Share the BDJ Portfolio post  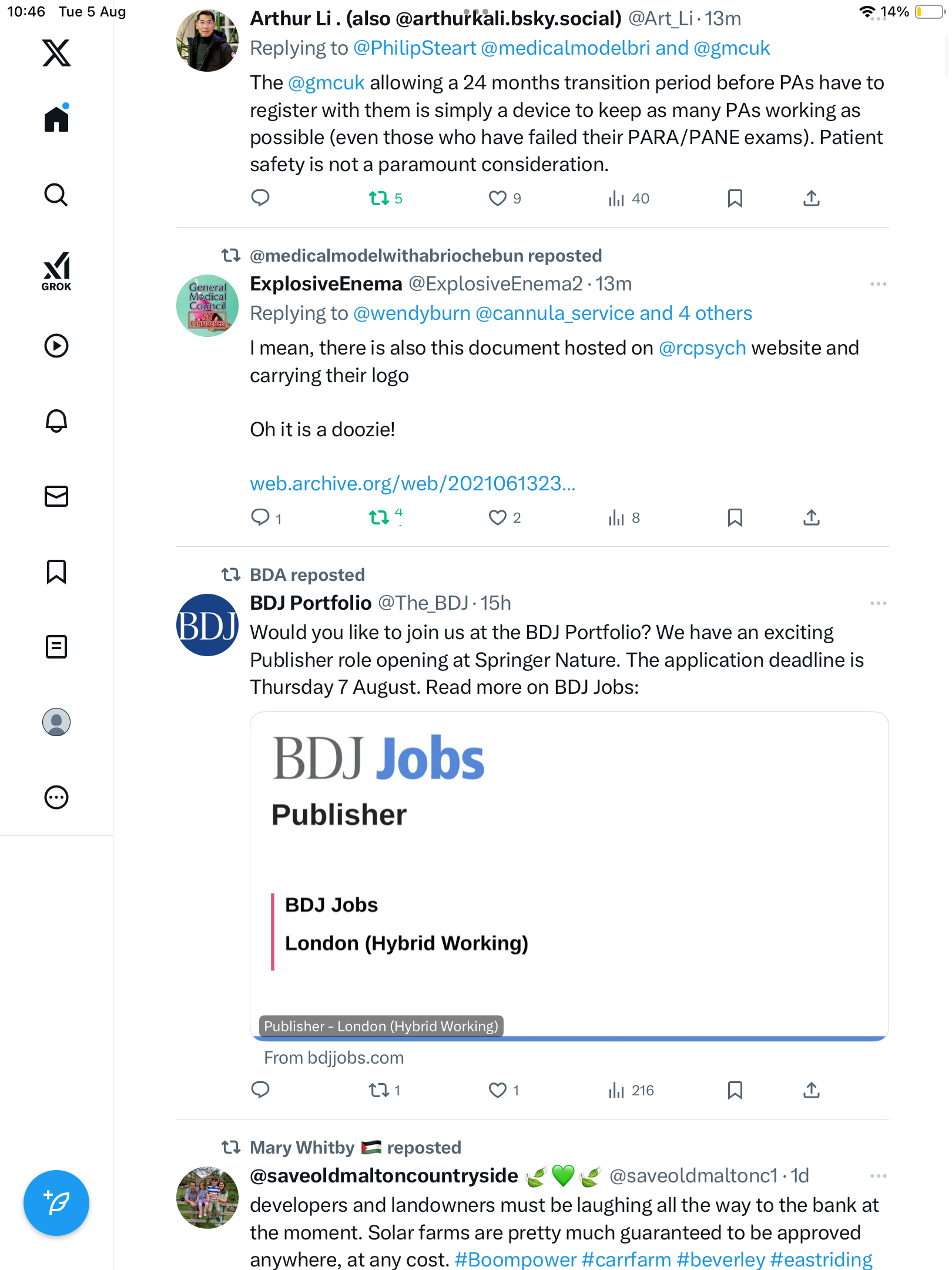pos(811,1090)
